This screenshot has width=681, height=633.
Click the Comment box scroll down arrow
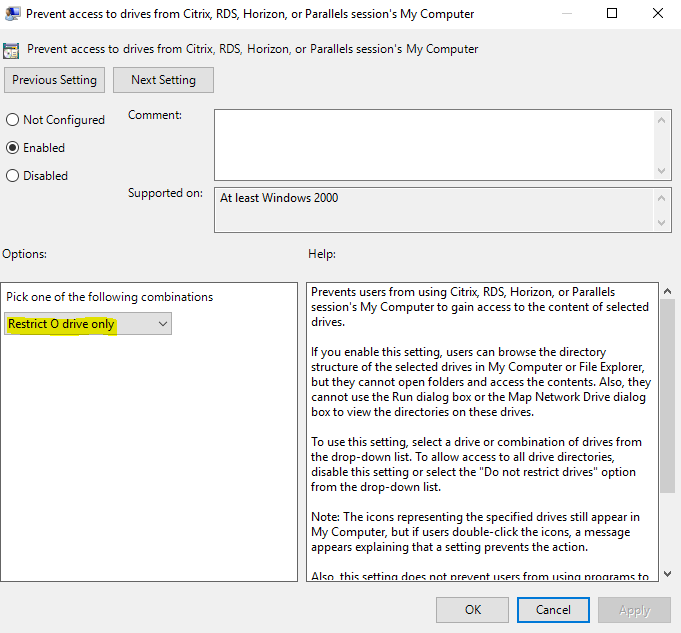663,171
